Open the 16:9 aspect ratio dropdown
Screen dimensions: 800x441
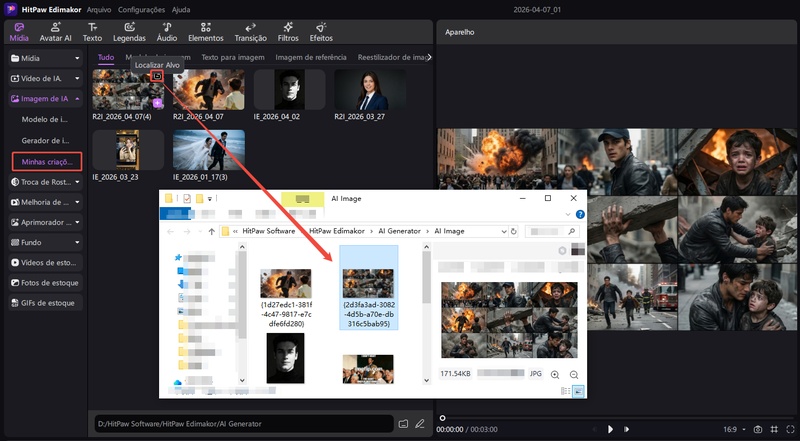733,428
